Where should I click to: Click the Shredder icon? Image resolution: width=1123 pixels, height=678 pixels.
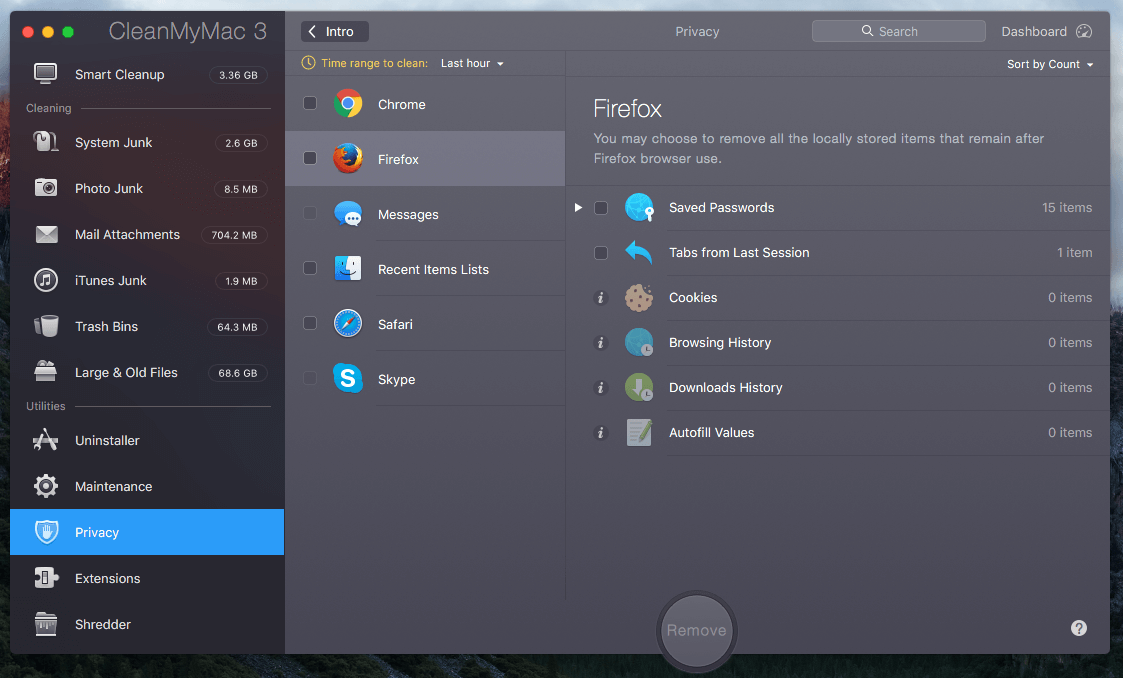[x=46, y=624]
